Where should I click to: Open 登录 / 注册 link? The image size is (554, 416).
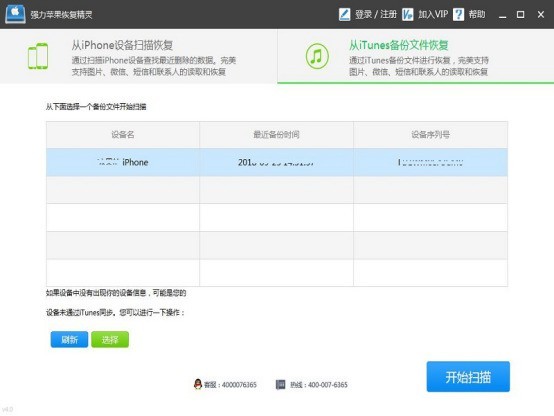point(376,14)
